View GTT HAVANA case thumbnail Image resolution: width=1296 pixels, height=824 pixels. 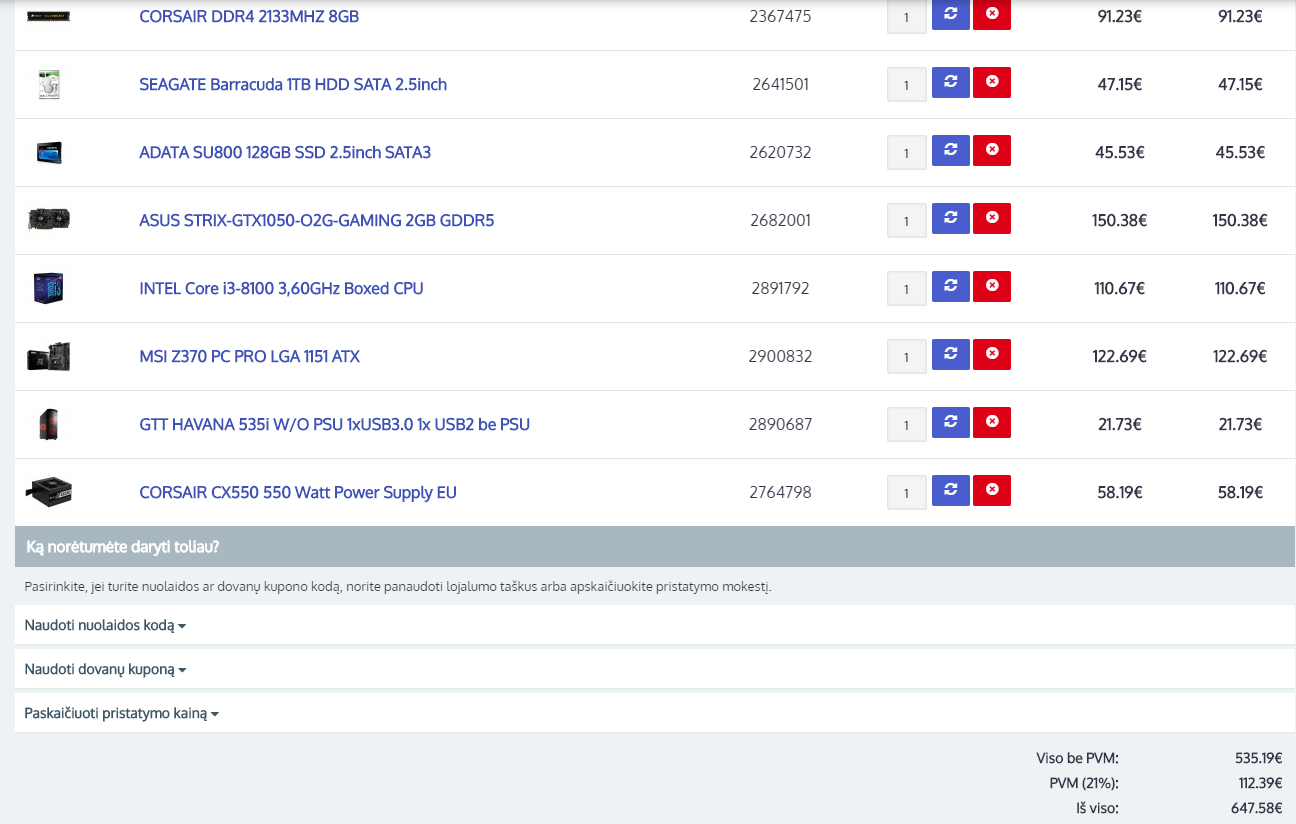point(49,424)
